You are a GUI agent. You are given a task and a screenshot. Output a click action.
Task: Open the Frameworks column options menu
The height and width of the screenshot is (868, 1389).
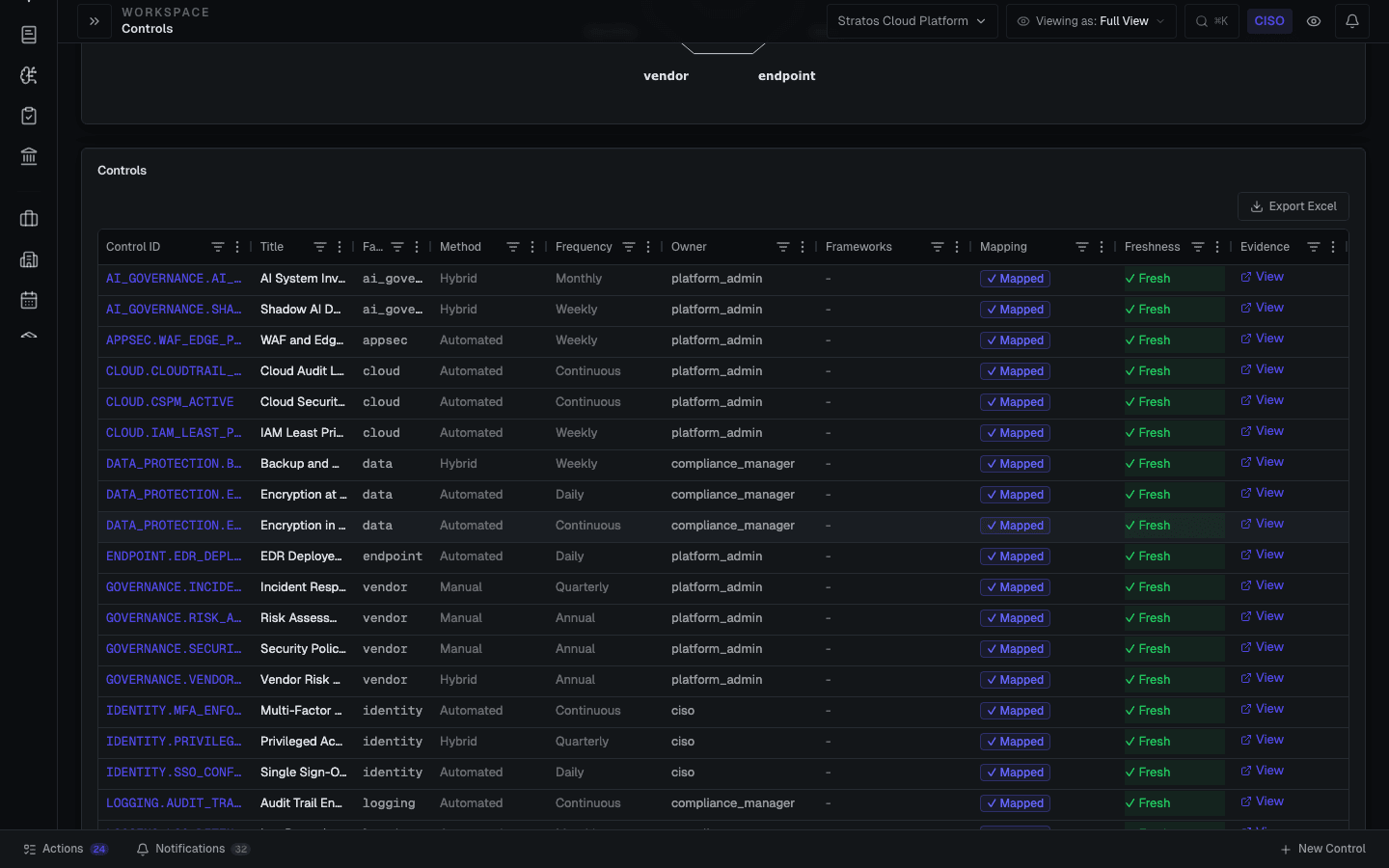click(957, 247)
